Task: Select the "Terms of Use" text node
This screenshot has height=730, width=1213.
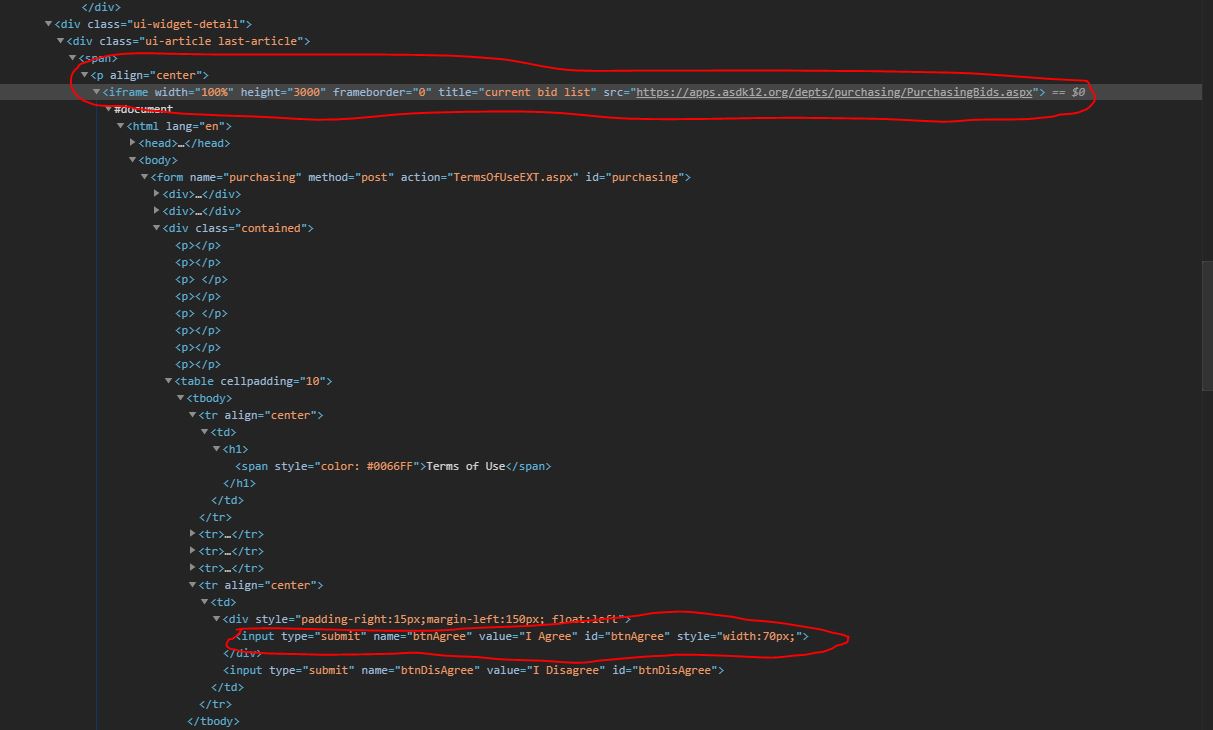Action: (466, 466)
